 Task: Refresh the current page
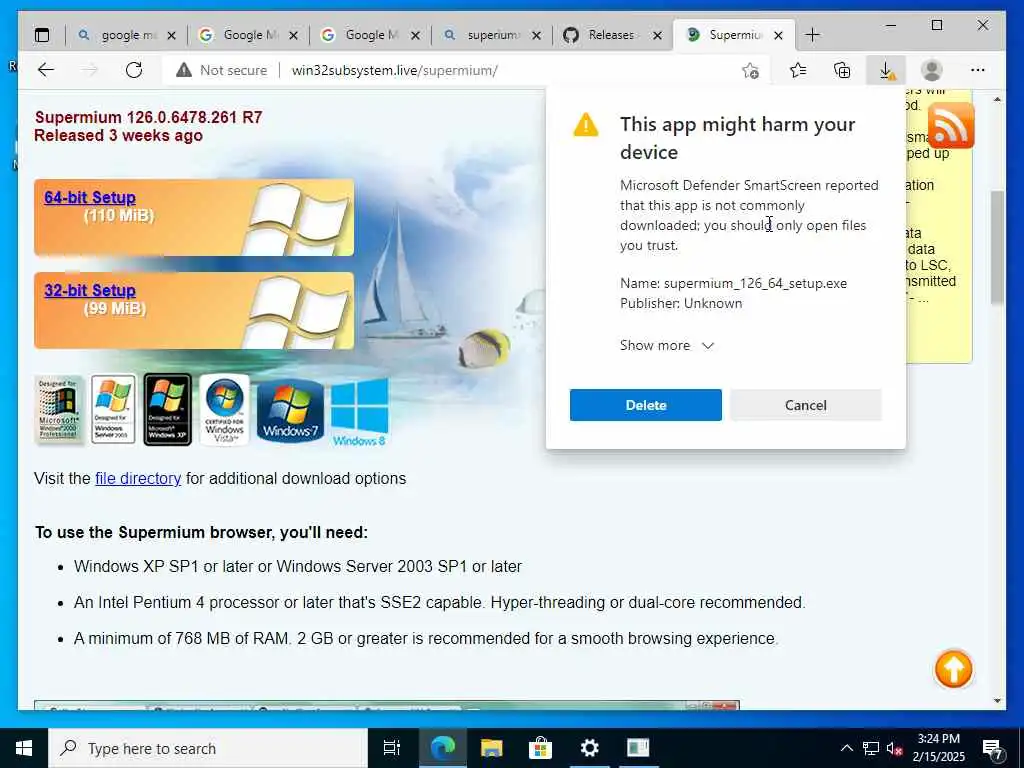tap(134, 70)
